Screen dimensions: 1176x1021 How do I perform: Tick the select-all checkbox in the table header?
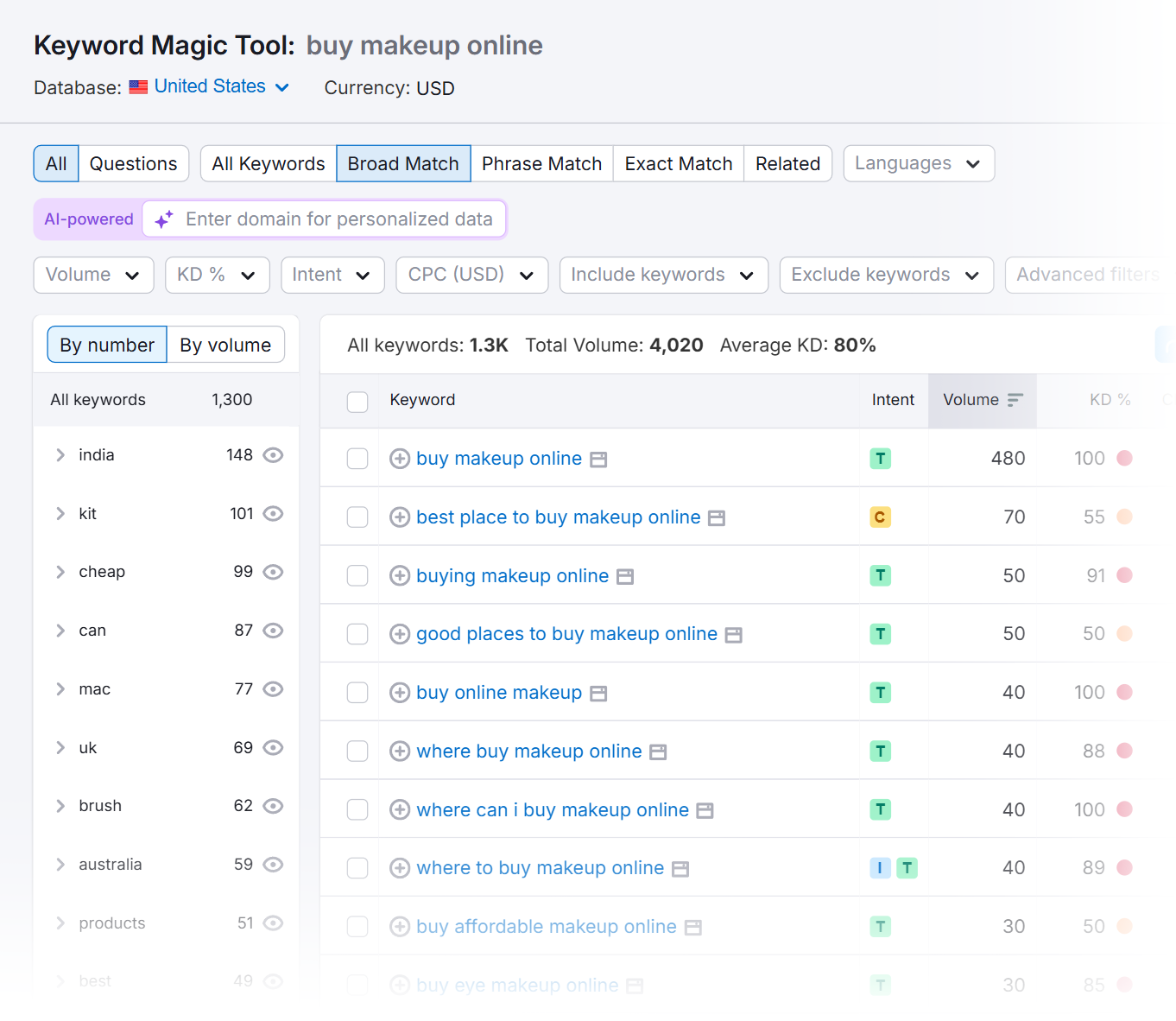tap(357, 402)
